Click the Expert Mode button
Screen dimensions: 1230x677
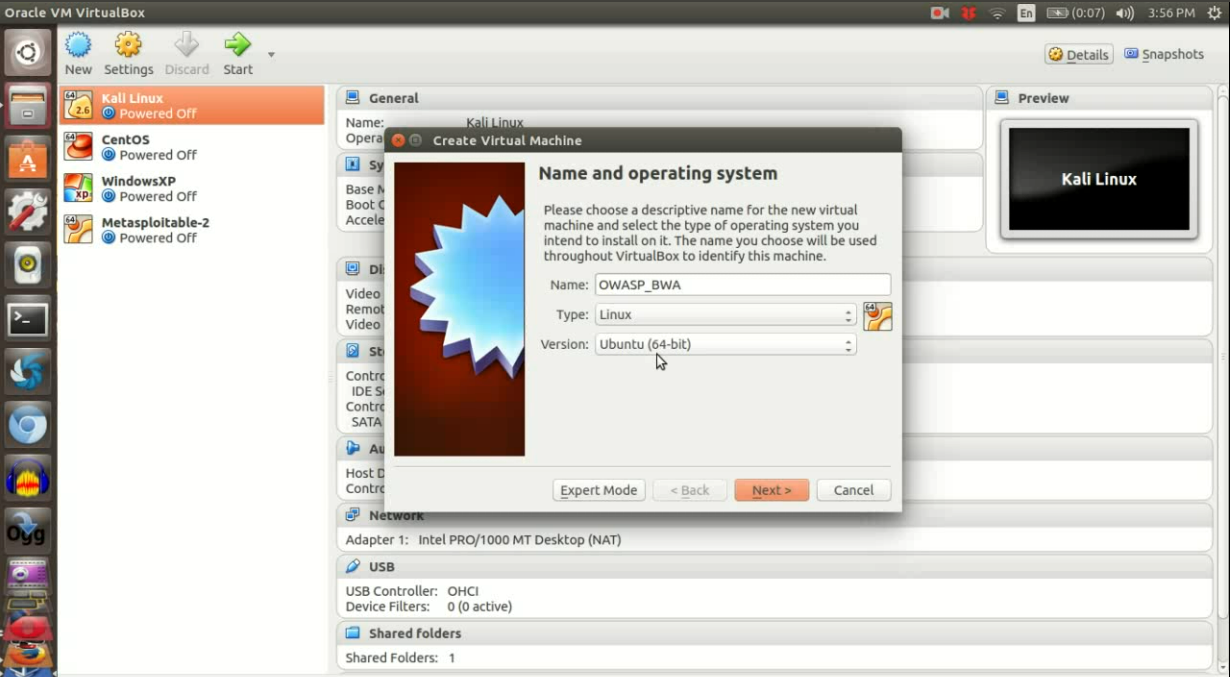pyautogui.click(x=598, y=490)
